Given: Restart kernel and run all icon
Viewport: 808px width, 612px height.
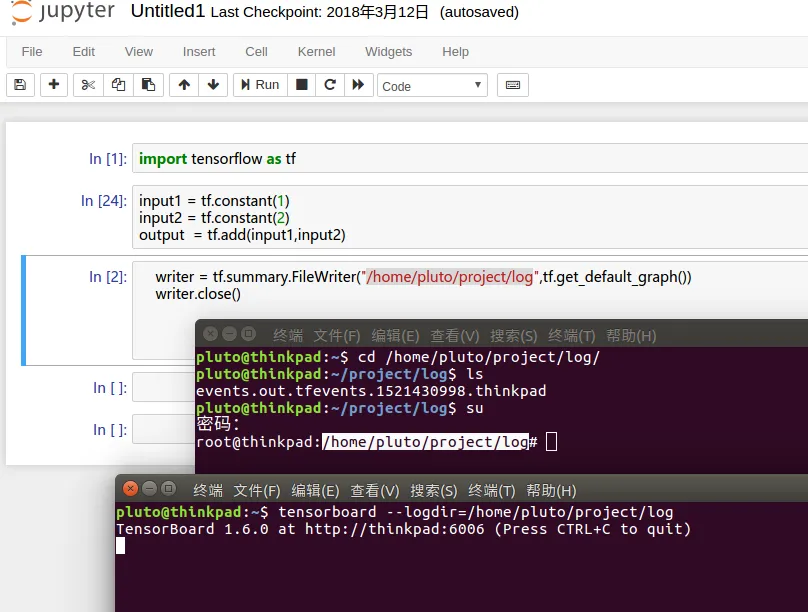Looking at the screenshot, I should tap(358, 85).
